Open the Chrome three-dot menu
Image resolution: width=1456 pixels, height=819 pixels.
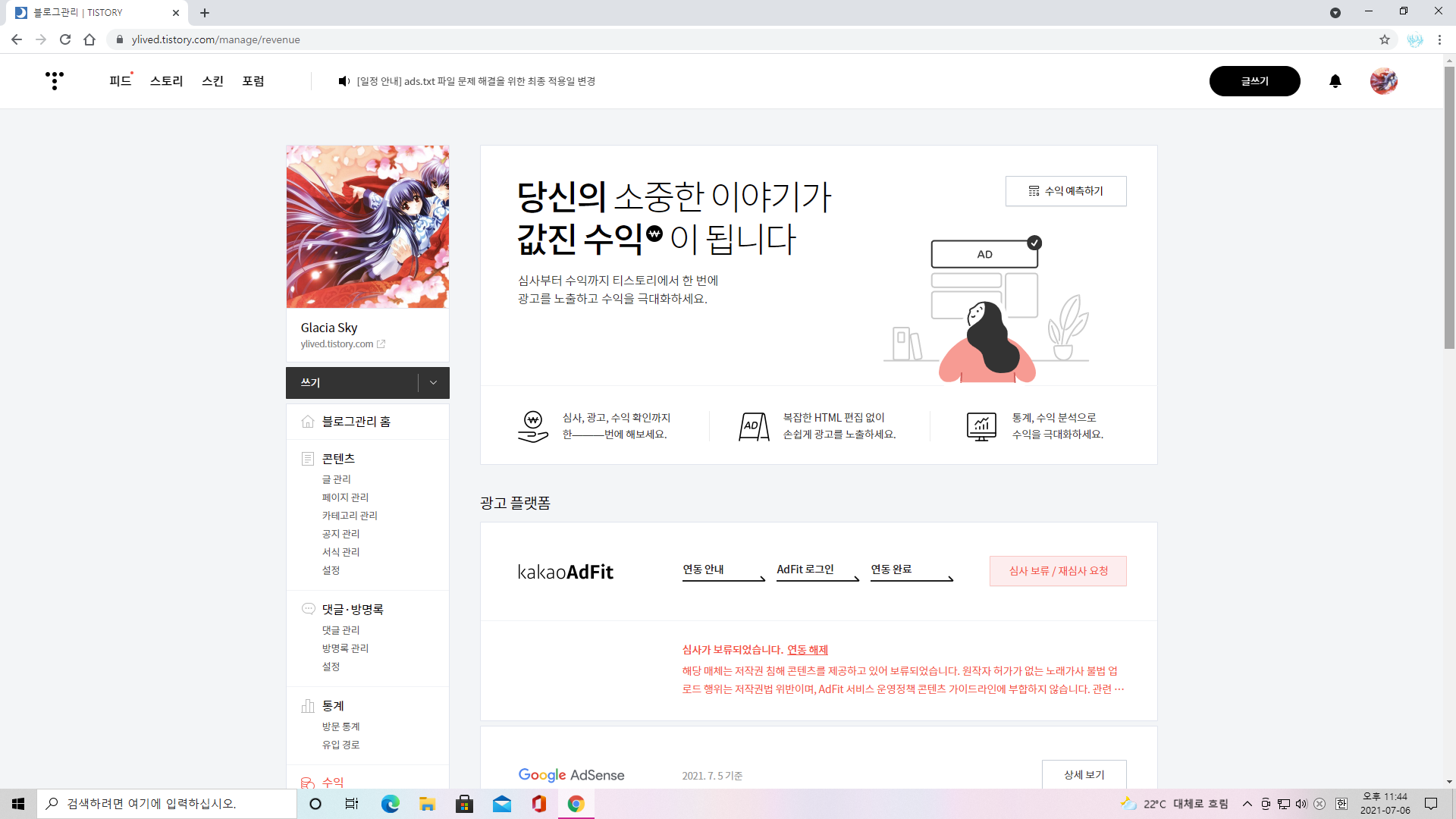[1439, 39]
